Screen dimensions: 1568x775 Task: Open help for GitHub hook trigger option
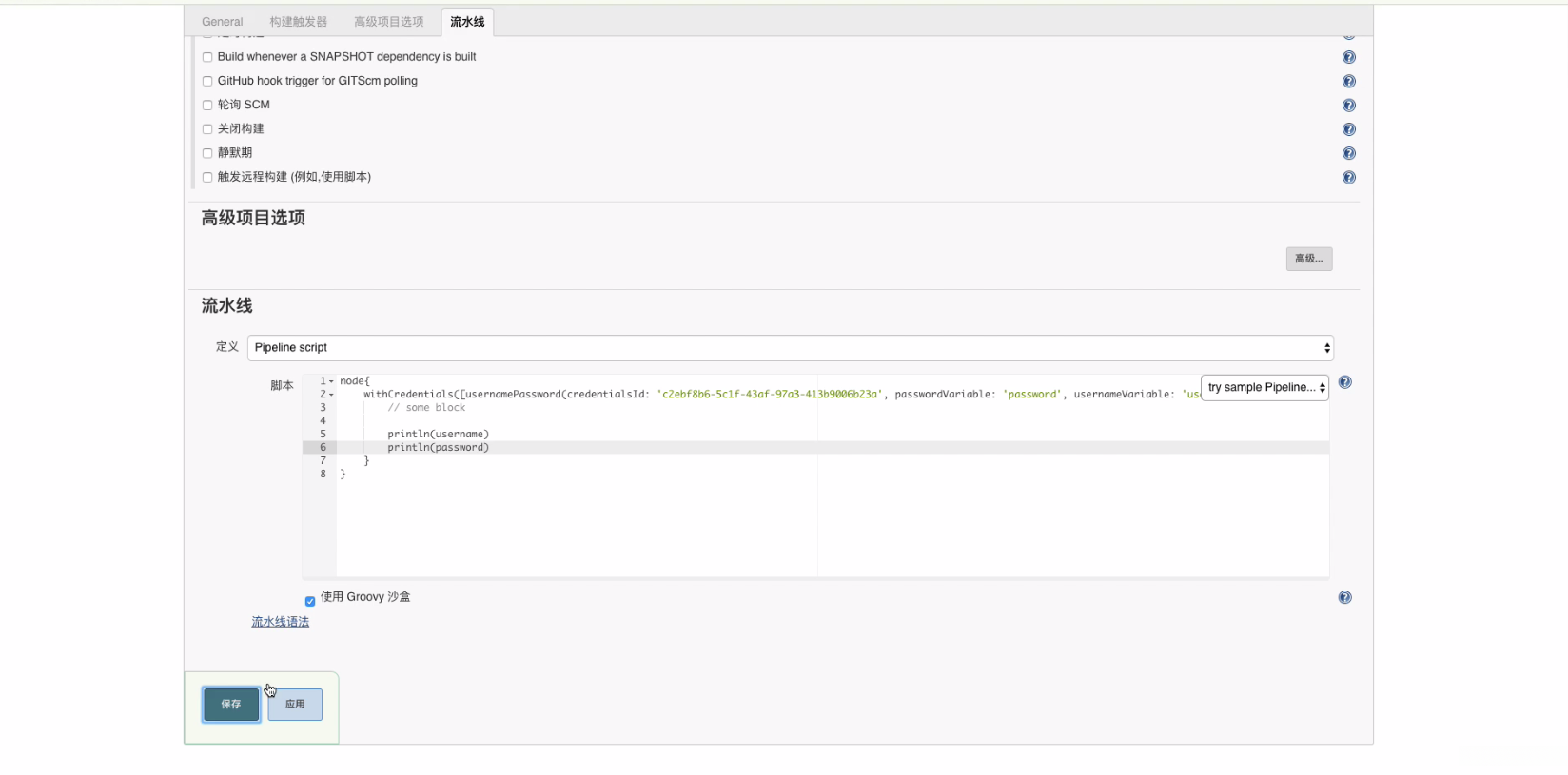(1348, 81)
